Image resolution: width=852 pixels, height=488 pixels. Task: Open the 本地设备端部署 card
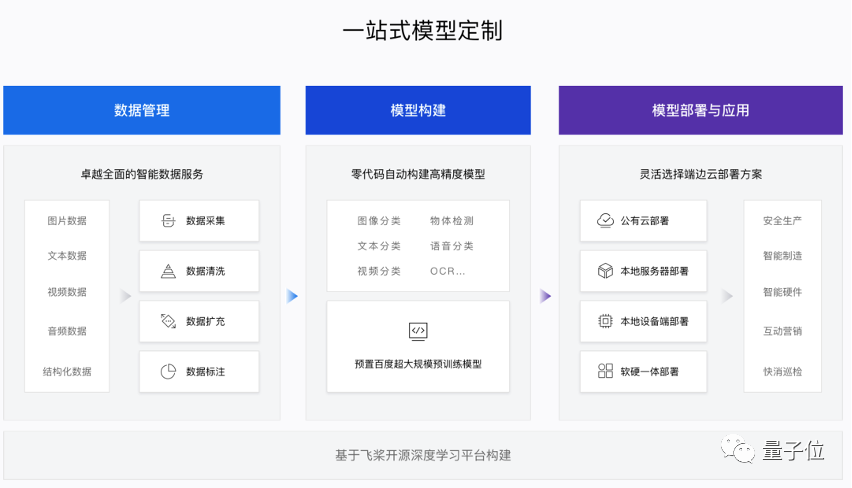pyautogui.click(x=643, y=321)
